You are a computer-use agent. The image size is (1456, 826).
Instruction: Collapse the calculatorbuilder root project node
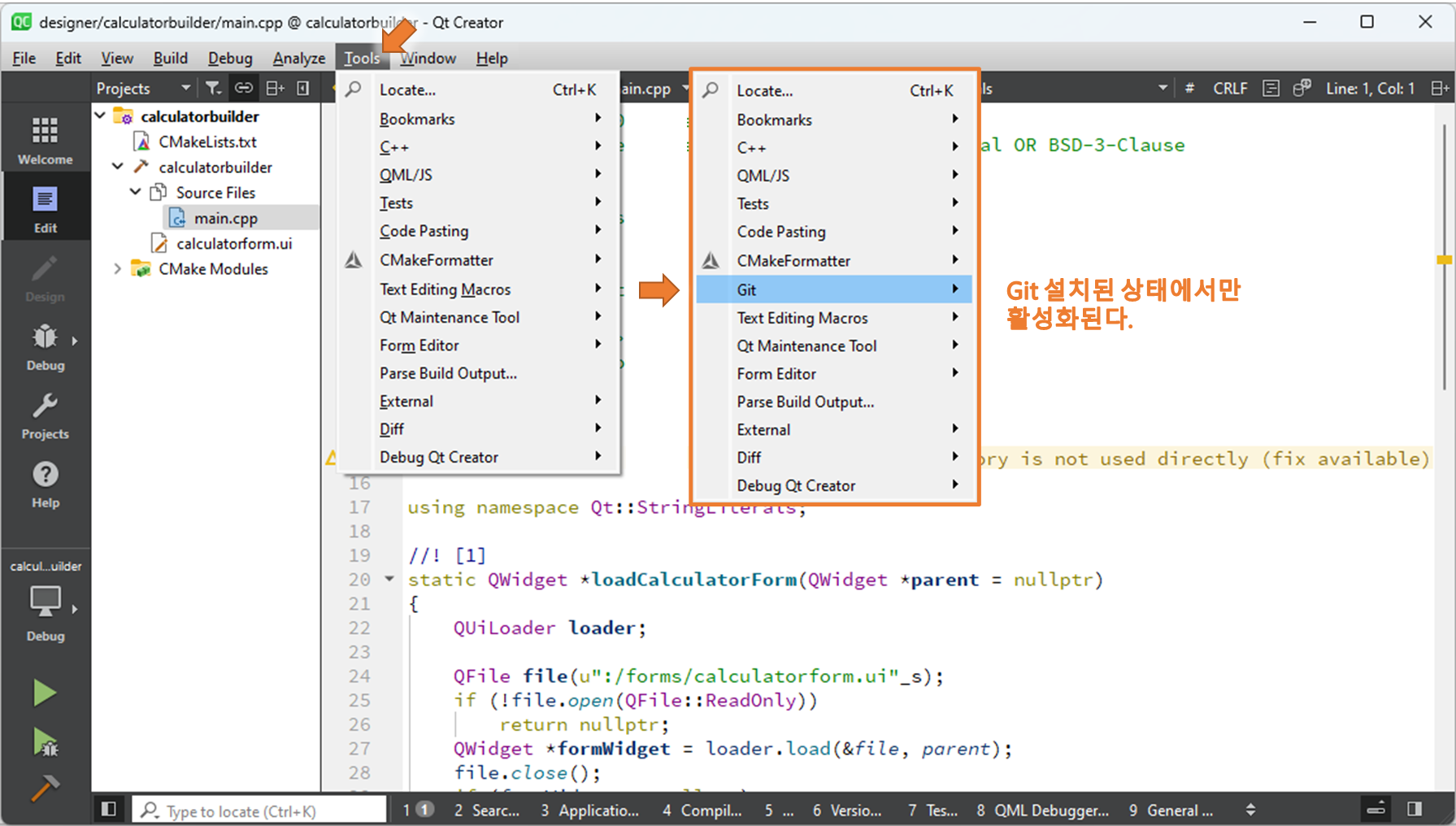click(x=100, y=116)
